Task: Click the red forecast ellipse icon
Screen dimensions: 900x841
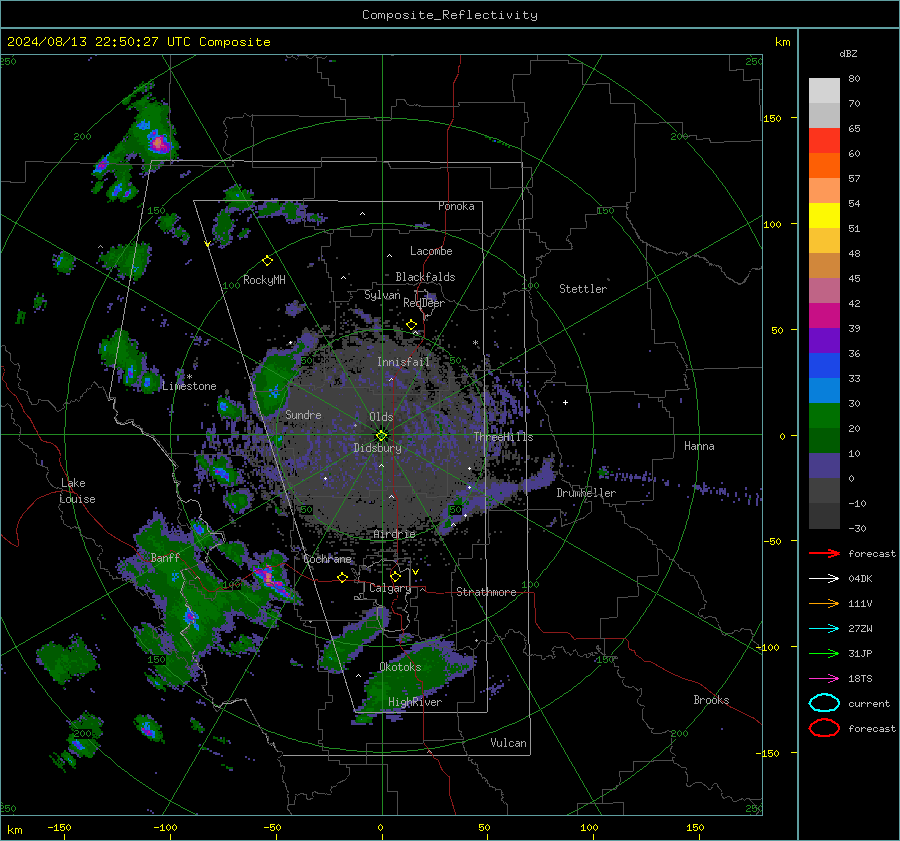Action: click(824, 728)
